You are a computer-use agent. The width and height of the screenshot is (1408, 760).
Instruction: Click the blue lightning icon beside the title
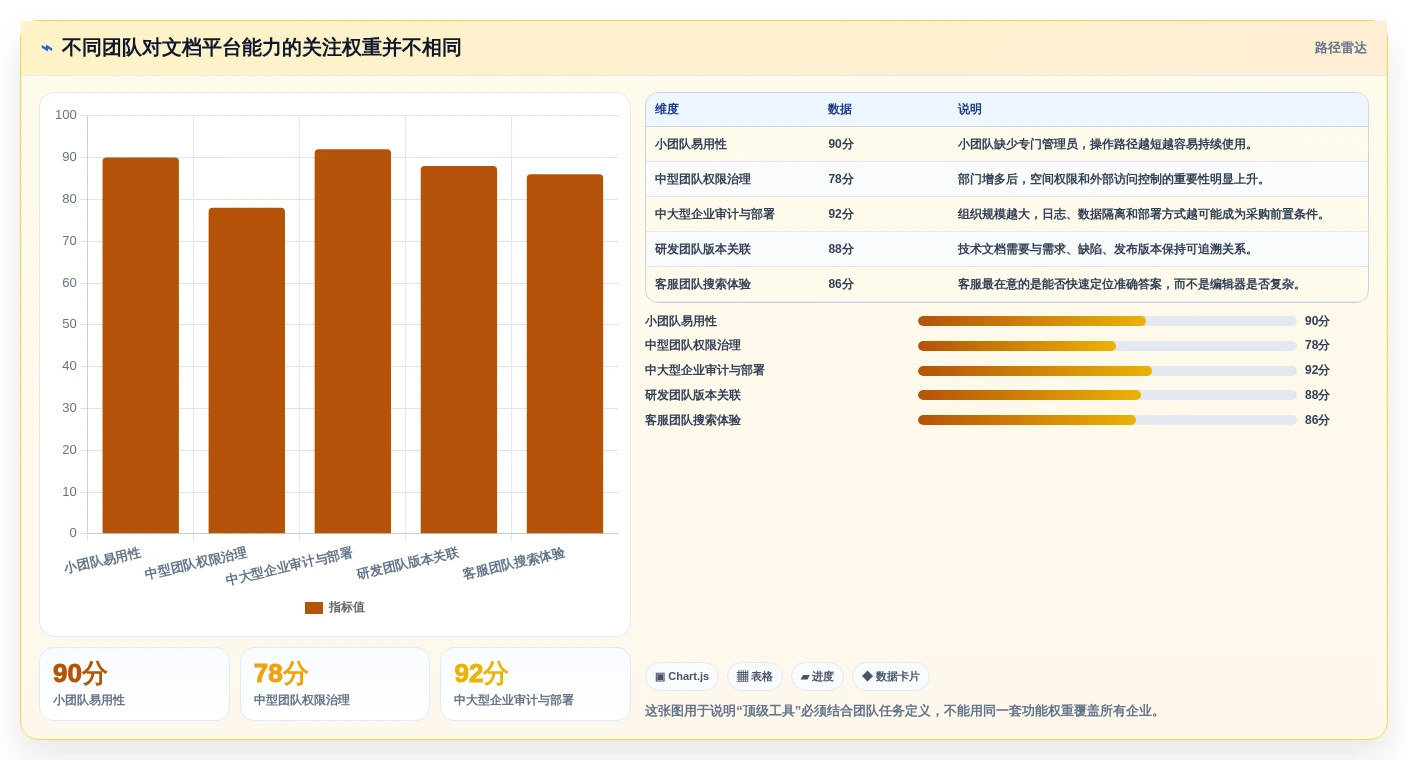[x=47, y=48]
